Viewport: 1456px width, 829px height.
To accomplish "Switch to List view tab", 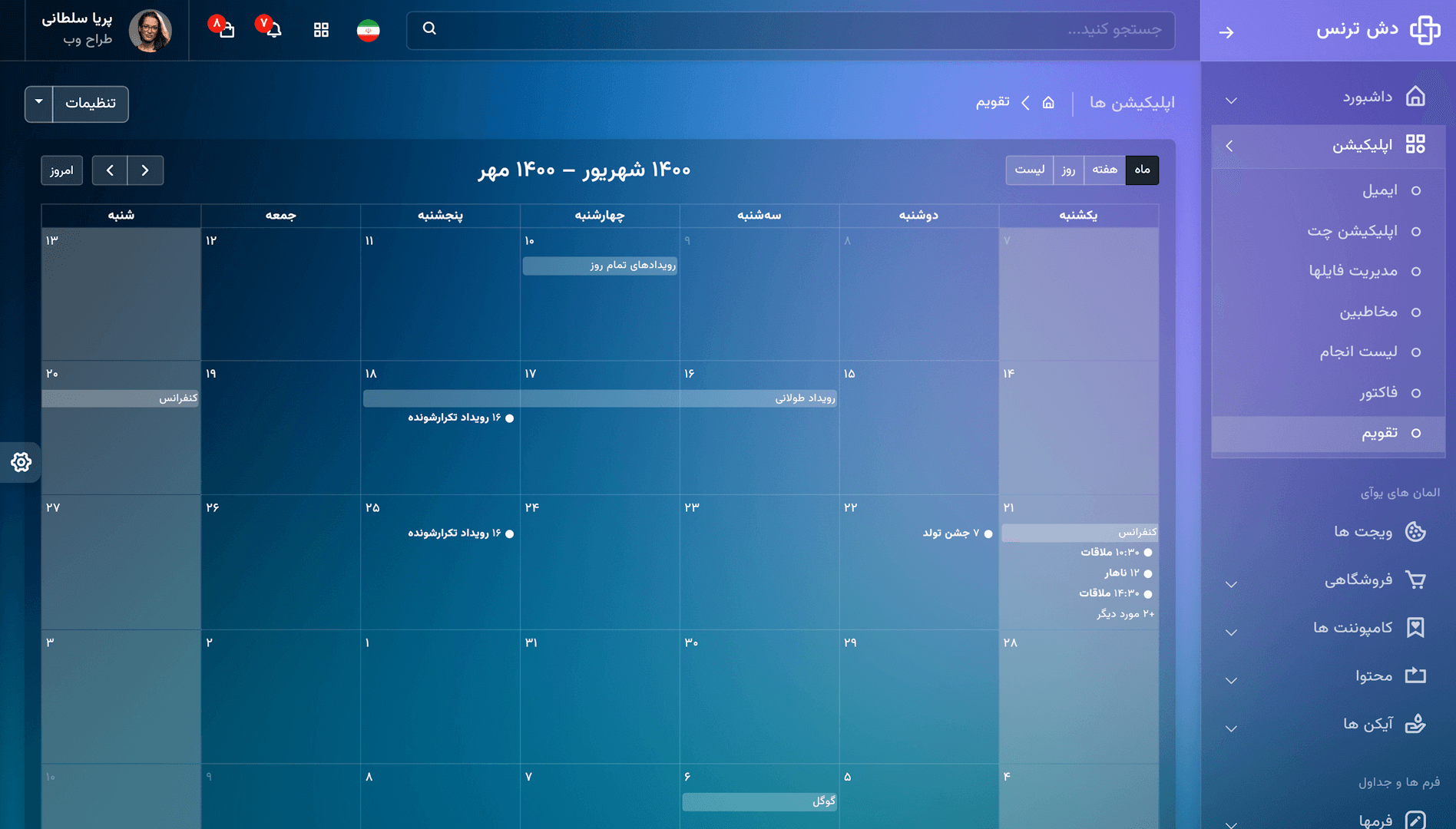I will click(1029, 170).
